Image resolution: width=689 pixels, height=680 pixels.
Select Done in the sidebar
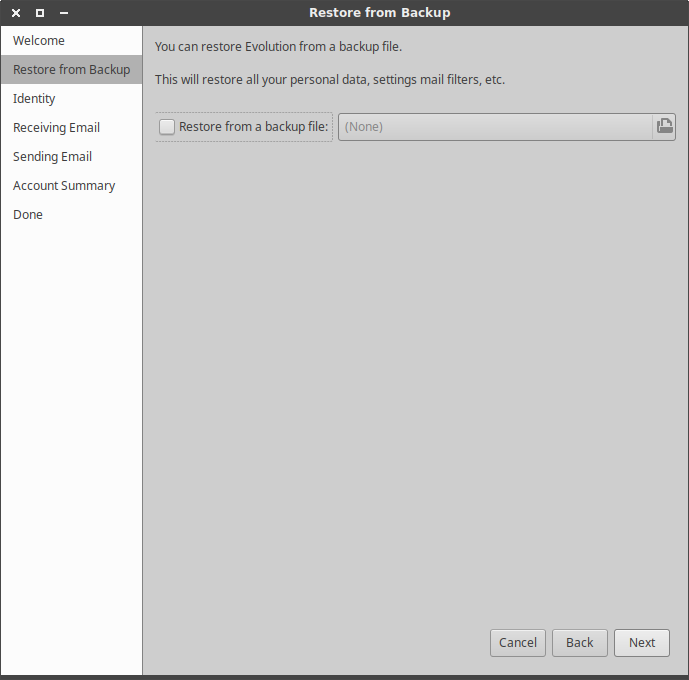click(28, 215)
